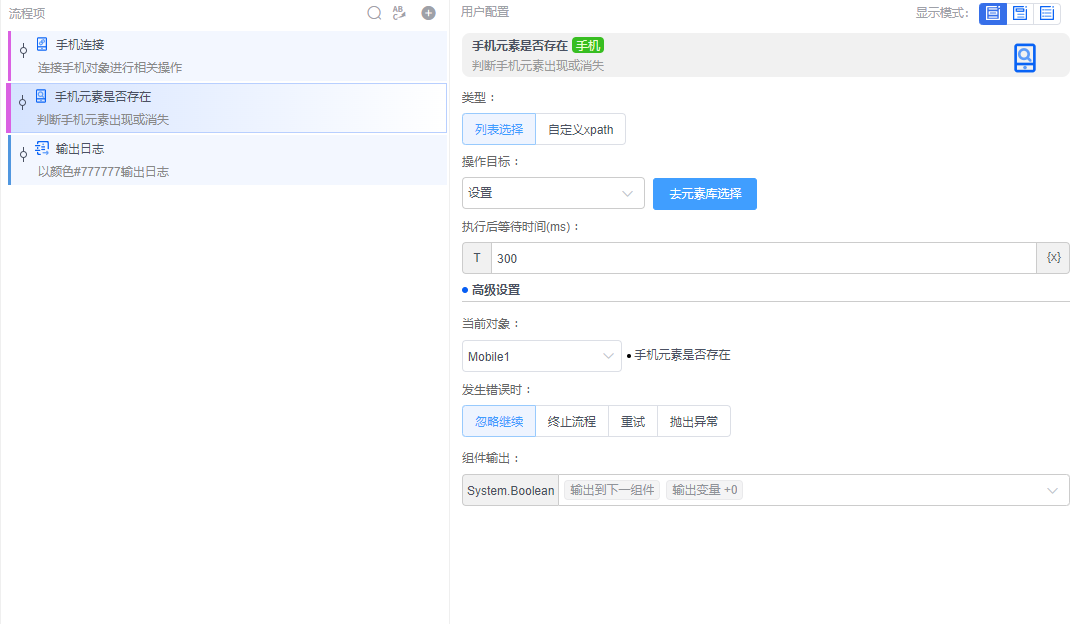Click the 输出到下一组件 button
Screen dimensions: 1074x624
(611, 490)
